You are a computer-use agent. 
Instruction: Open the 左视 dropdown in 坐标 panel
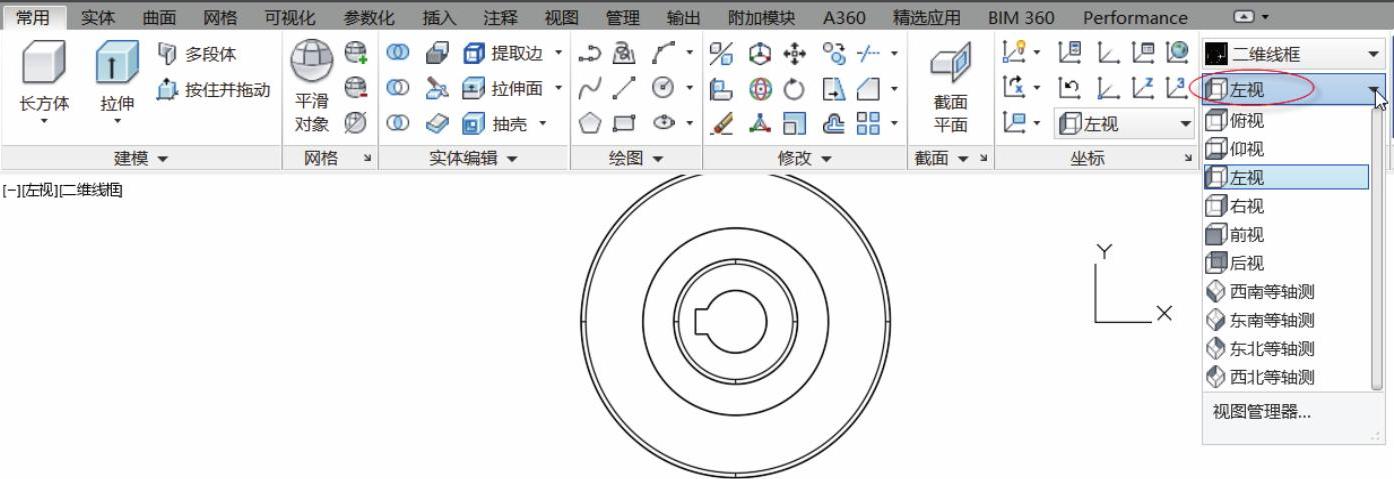coord(1126,124)
